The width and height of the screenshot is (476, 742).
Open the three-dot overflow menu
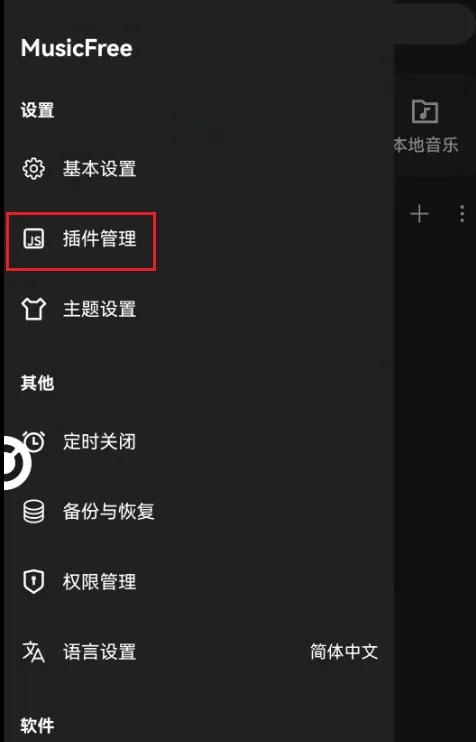(462, 214)
